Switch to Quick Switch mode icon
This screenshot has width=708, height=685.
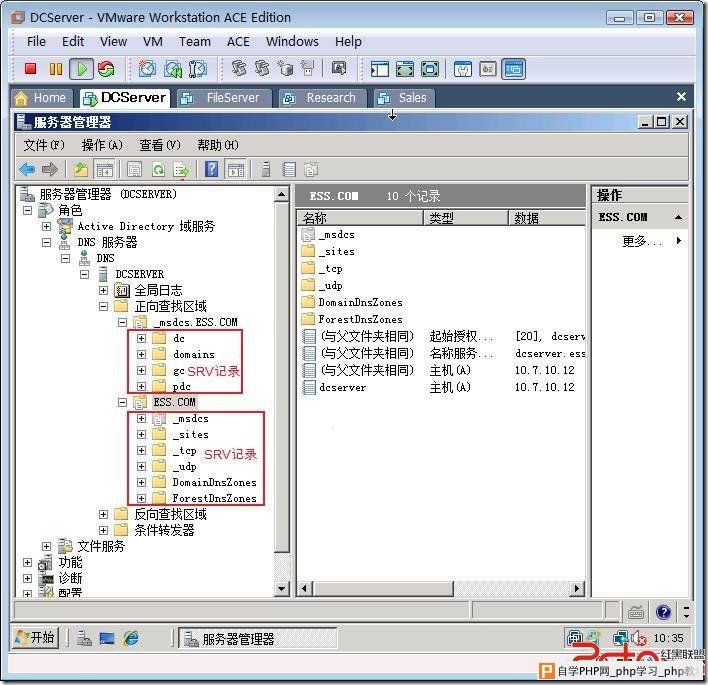click(x=405, y=69)
